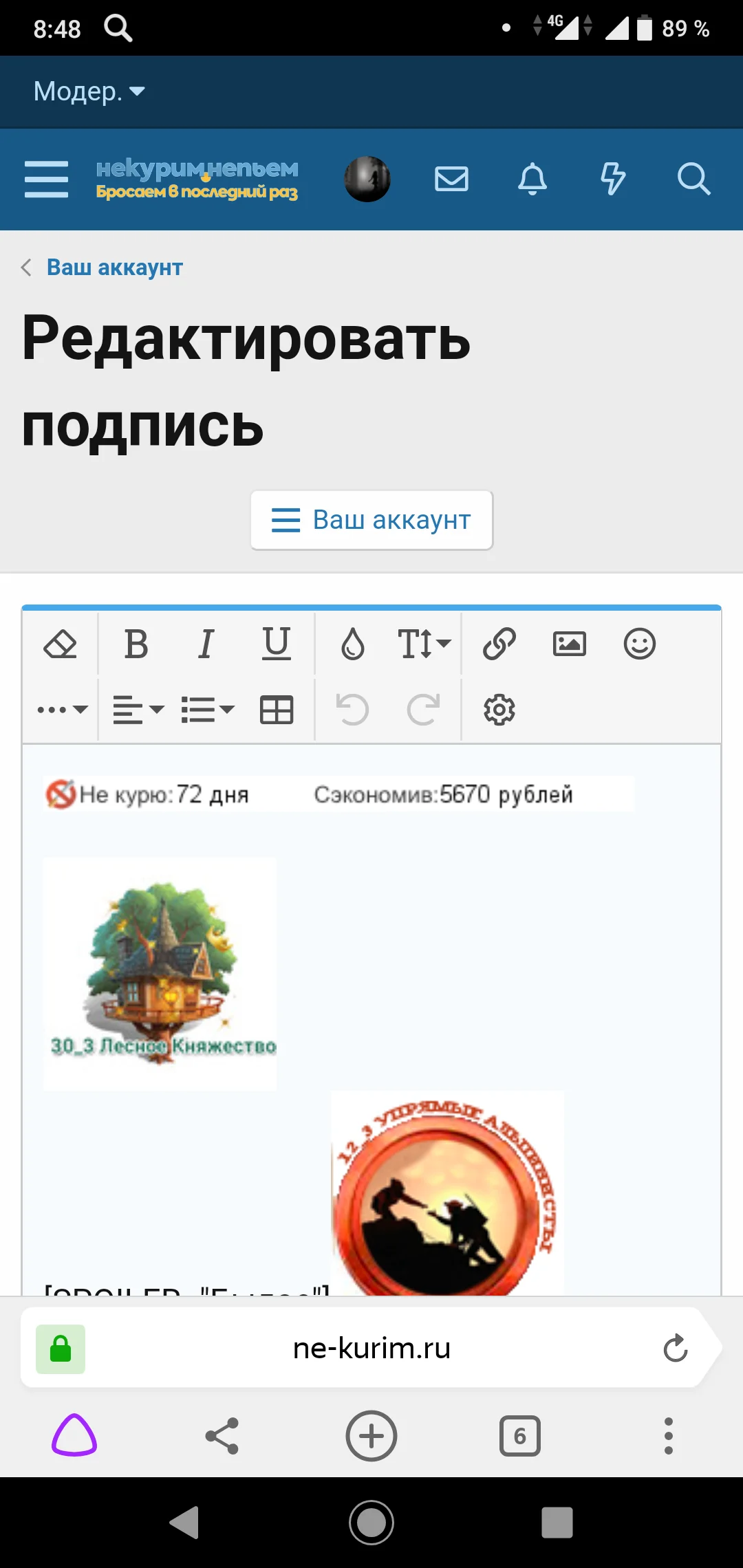Select the Упрямые Альпинисты badge image

coord(447,1193)
